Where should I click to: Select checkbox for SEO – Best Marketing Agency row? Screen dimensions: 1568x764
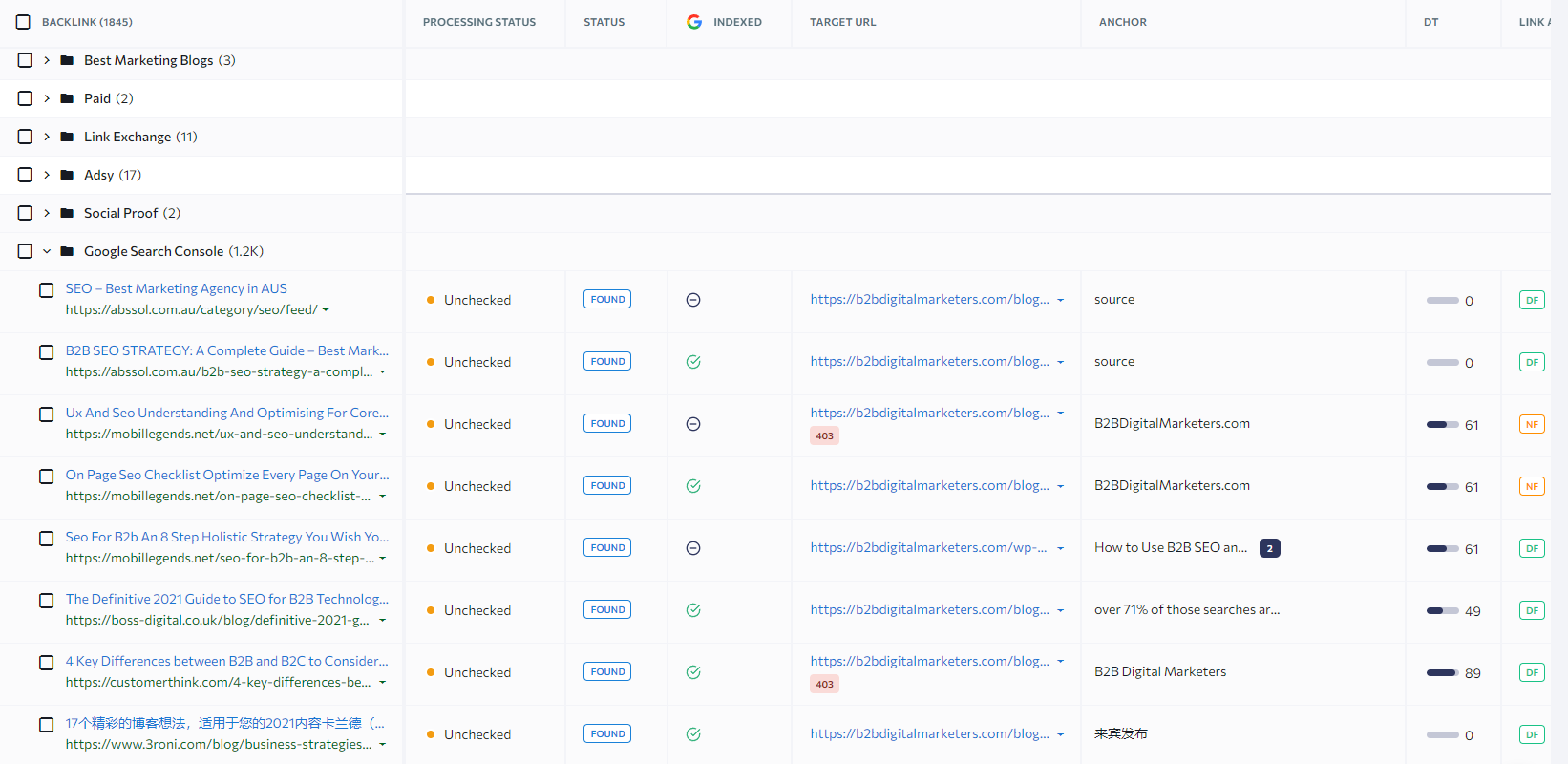[x=46, y=290]
